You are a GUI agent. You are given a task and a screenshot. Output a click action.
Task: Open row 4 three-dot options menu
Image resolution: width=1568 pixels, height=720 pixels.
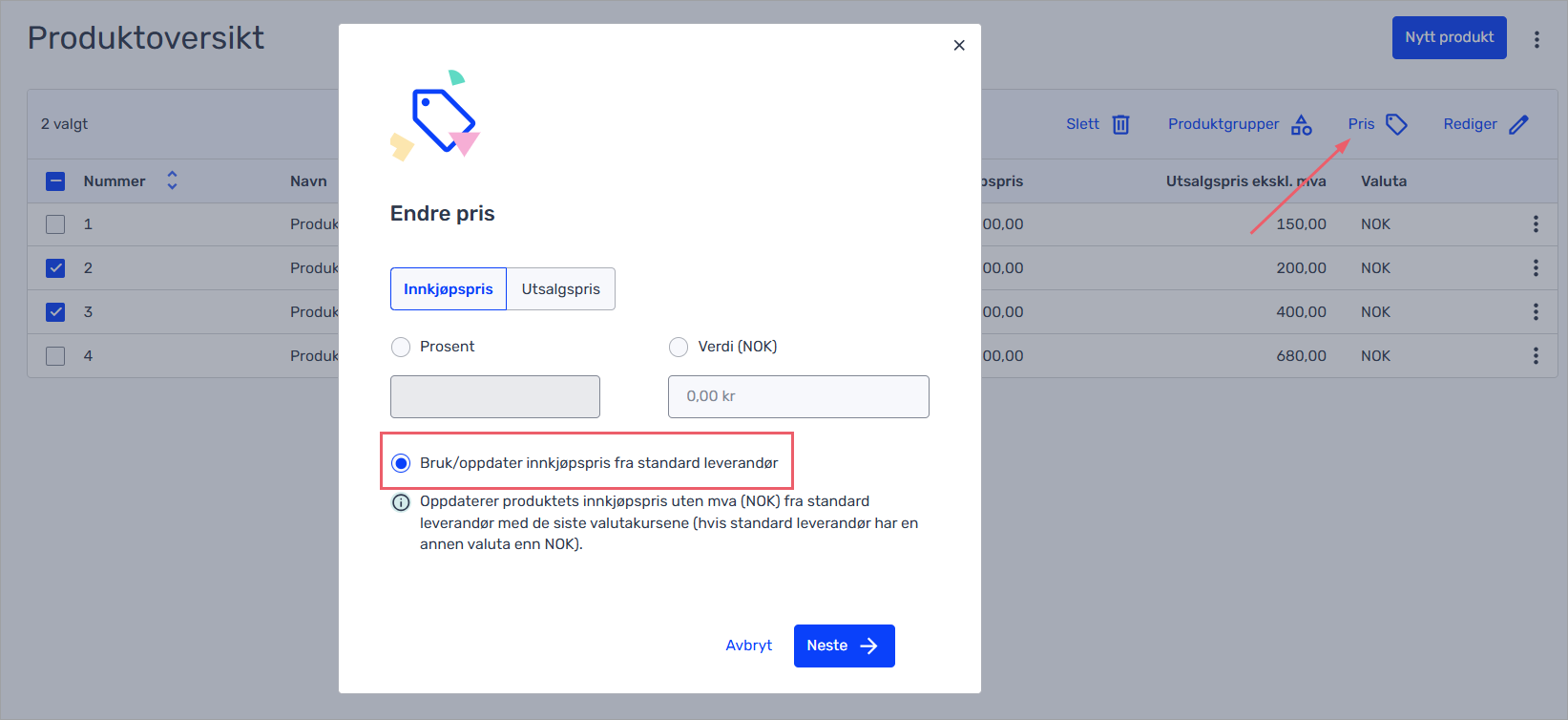(x=1536, y=355)
